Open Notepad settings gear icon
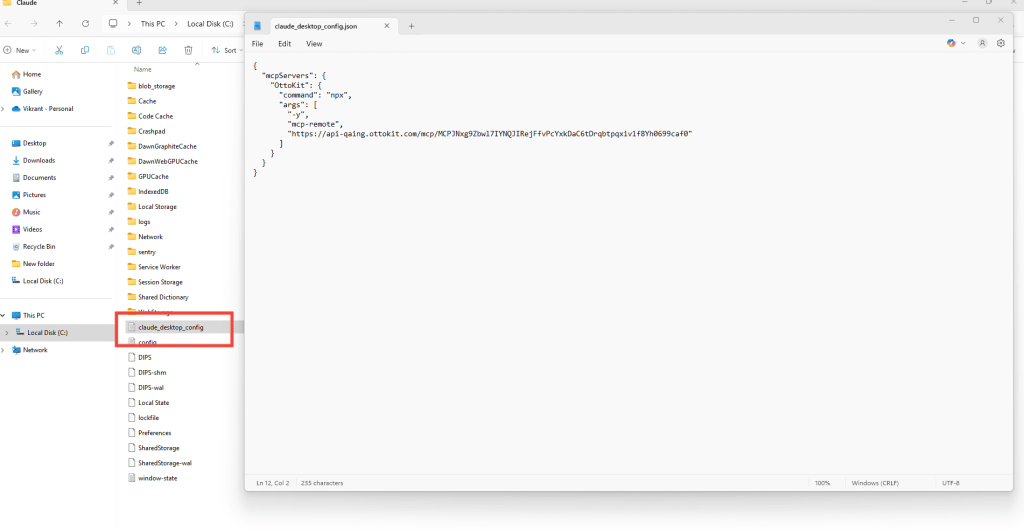 [1000, 43]
